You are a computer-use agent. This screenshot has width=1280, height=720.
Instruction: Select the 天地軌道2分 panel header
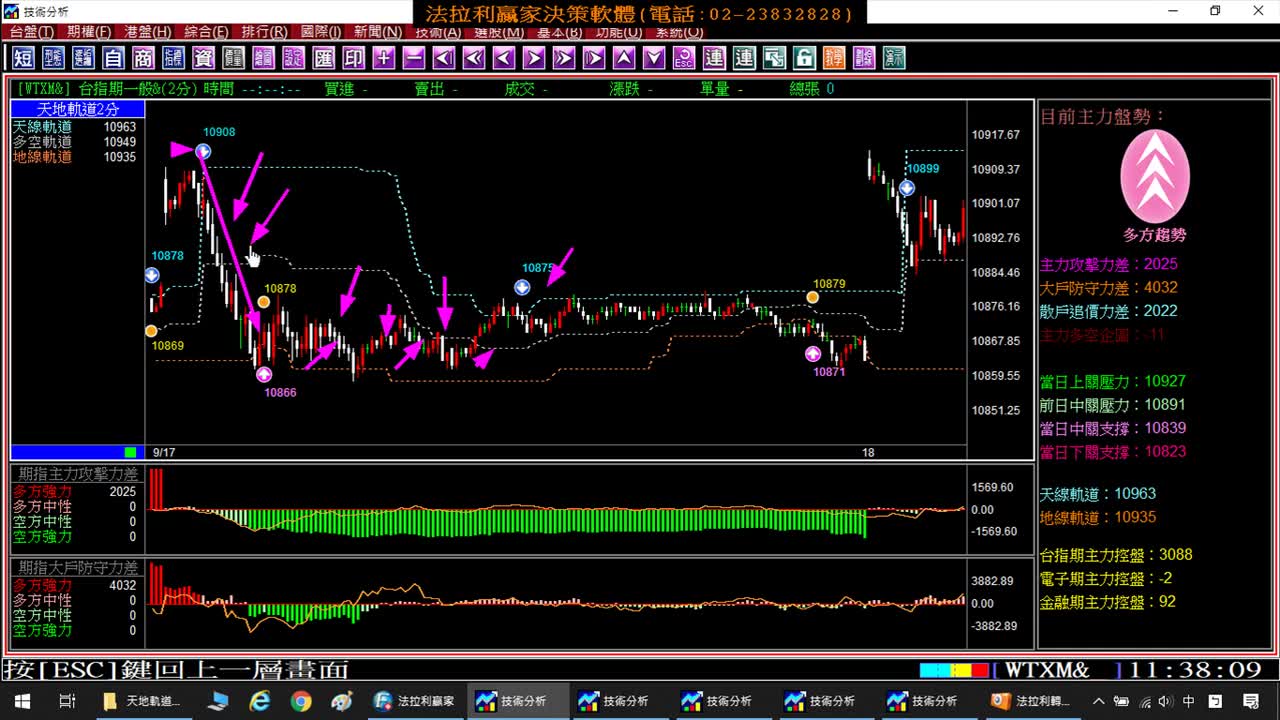point(78,109)
